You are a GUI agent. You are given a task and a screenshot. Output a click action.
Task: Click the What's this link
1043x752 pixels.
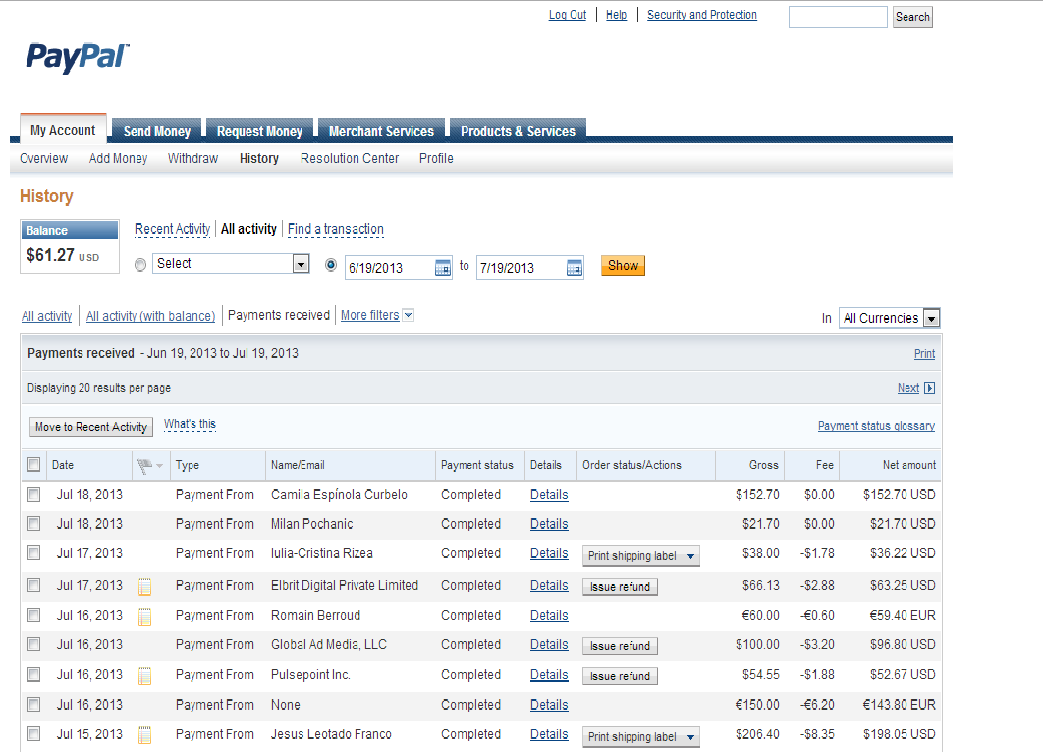(x=190, y=424)
